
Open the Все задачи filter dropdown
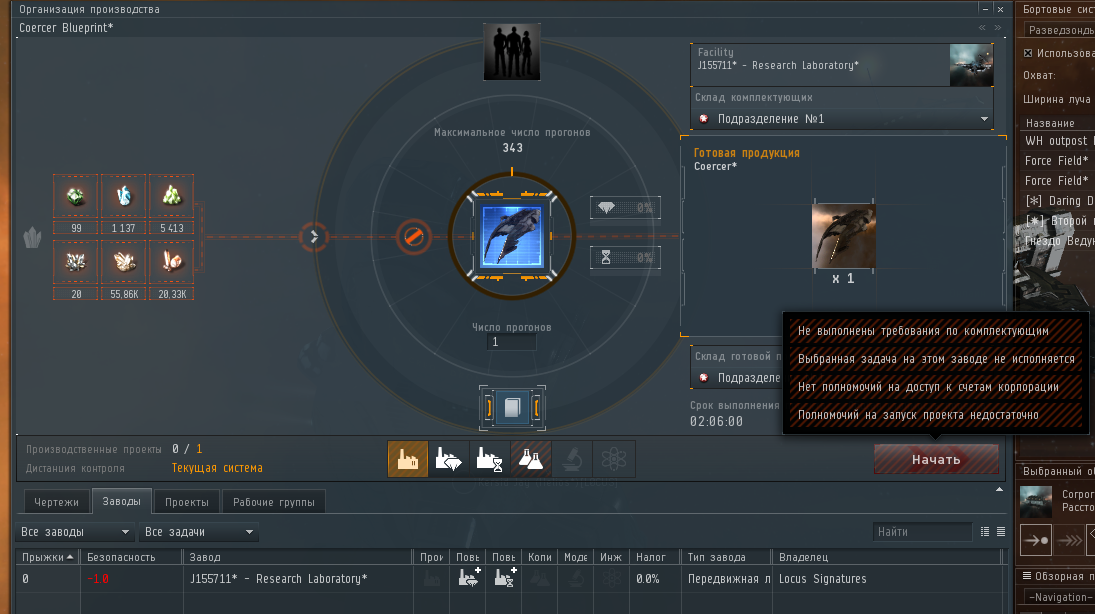(x=198, y=532)
